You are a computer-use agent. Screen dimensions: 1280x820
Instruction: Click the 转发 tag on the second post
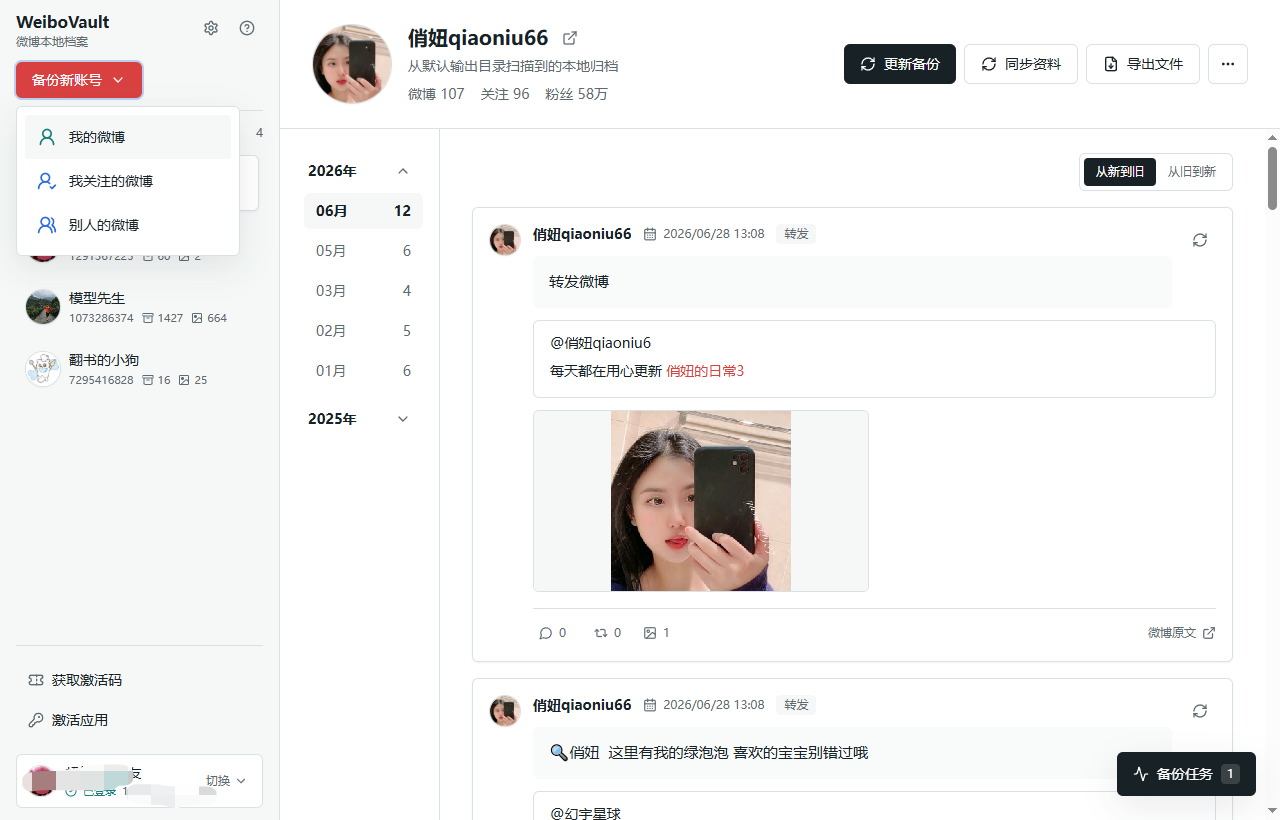(796, 705)
